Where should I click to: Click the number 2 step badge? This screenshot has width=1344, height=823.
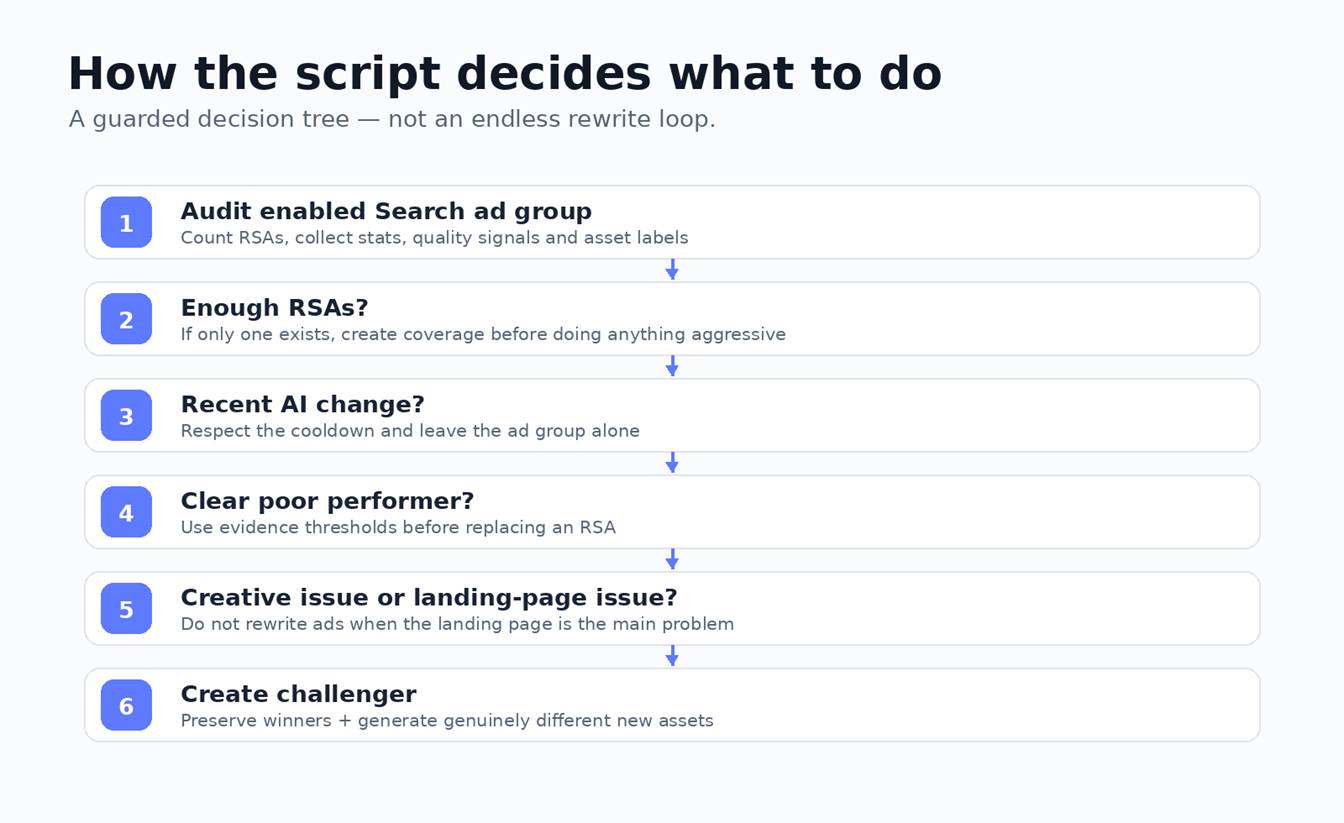click(x=126, y=319)
